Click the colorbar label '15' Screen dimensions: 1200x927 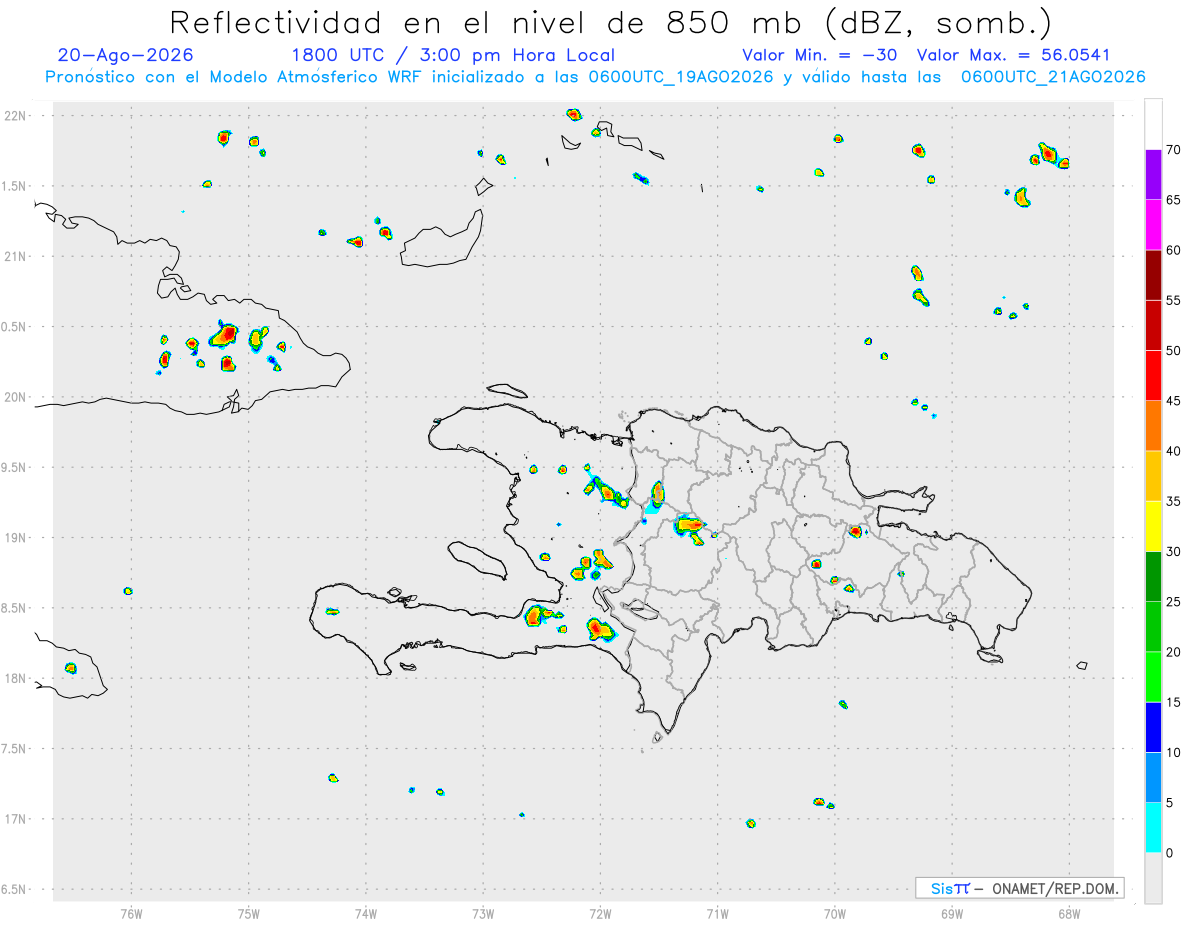tap(1173, 702)
